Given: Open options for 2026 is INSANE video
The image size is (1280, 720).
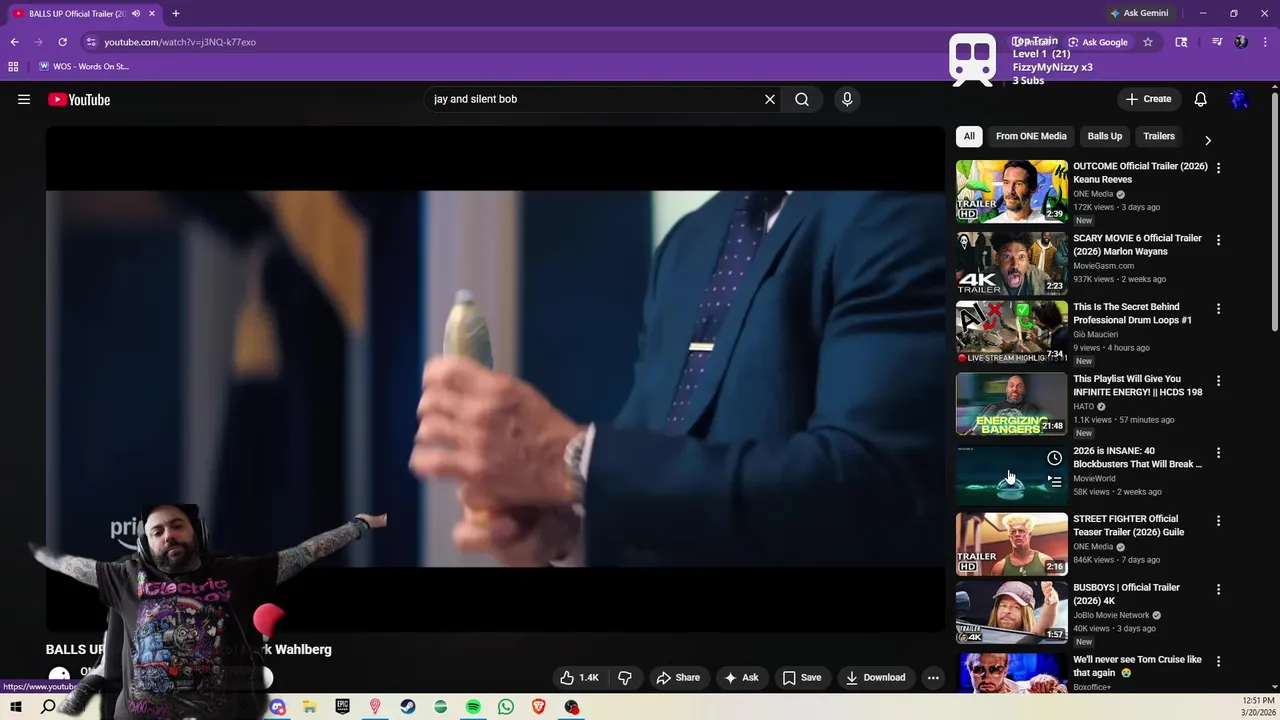Looking at the screenshot, I should click(x=1218, y=453).
